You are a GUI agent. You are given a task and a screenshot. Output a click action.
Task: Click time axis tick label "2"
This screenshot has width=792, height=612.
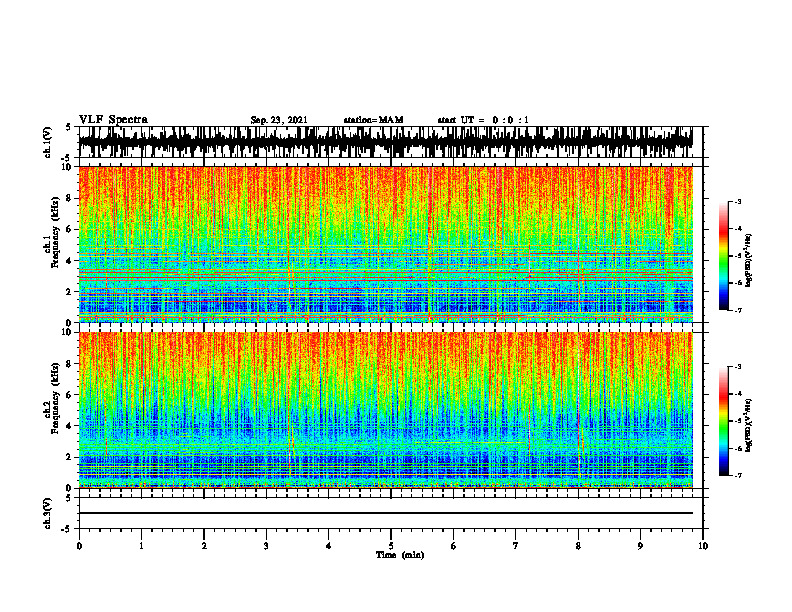[204, 546]
